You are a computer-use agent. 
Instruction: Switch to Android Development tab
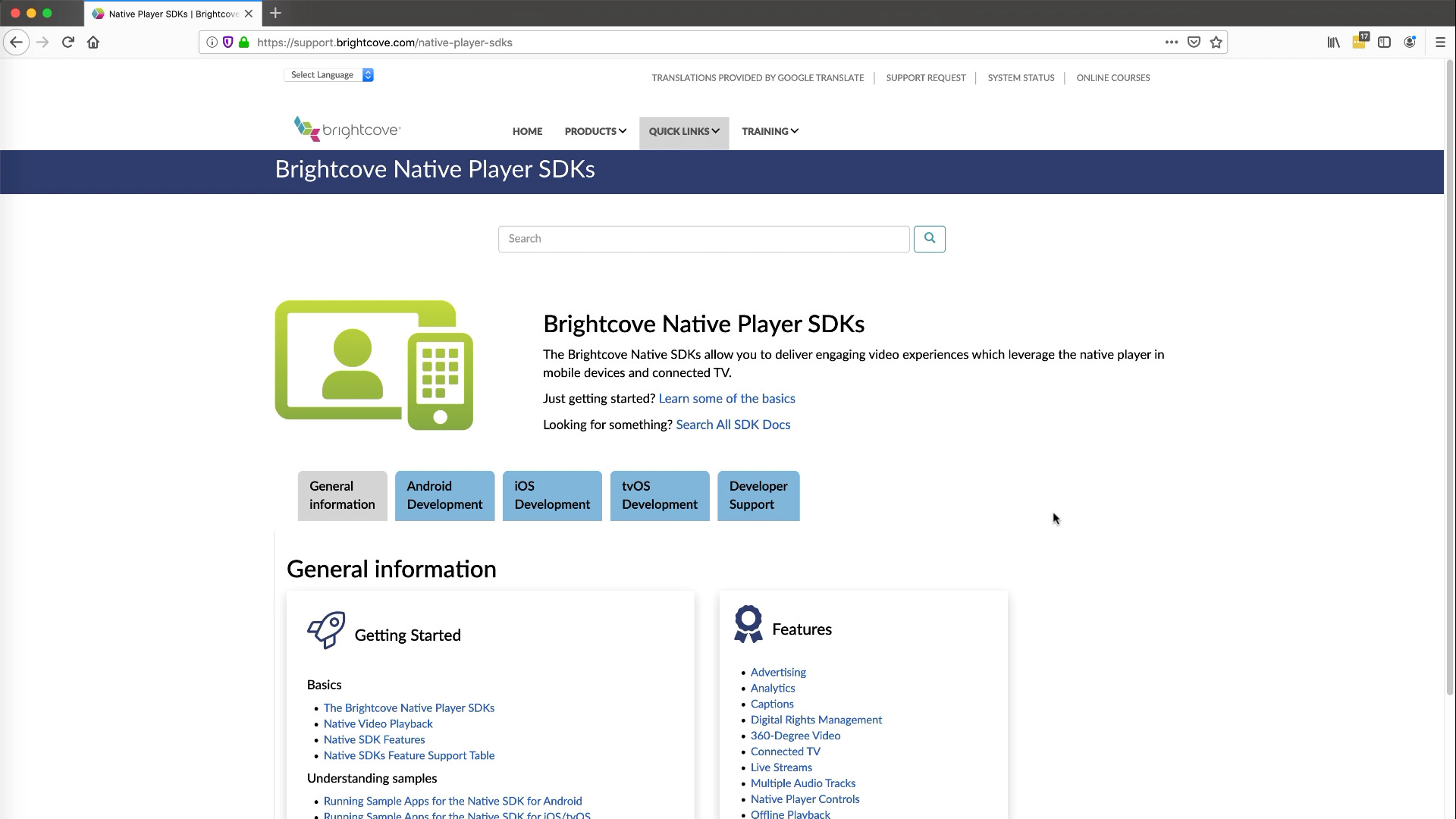coord(444,496)
